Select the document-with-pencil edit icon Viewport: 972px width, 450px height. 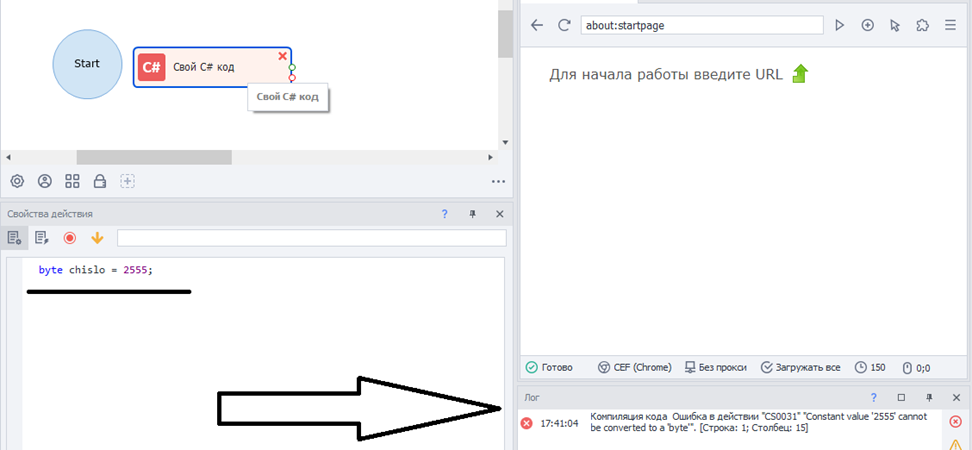[x=42, y=237]
